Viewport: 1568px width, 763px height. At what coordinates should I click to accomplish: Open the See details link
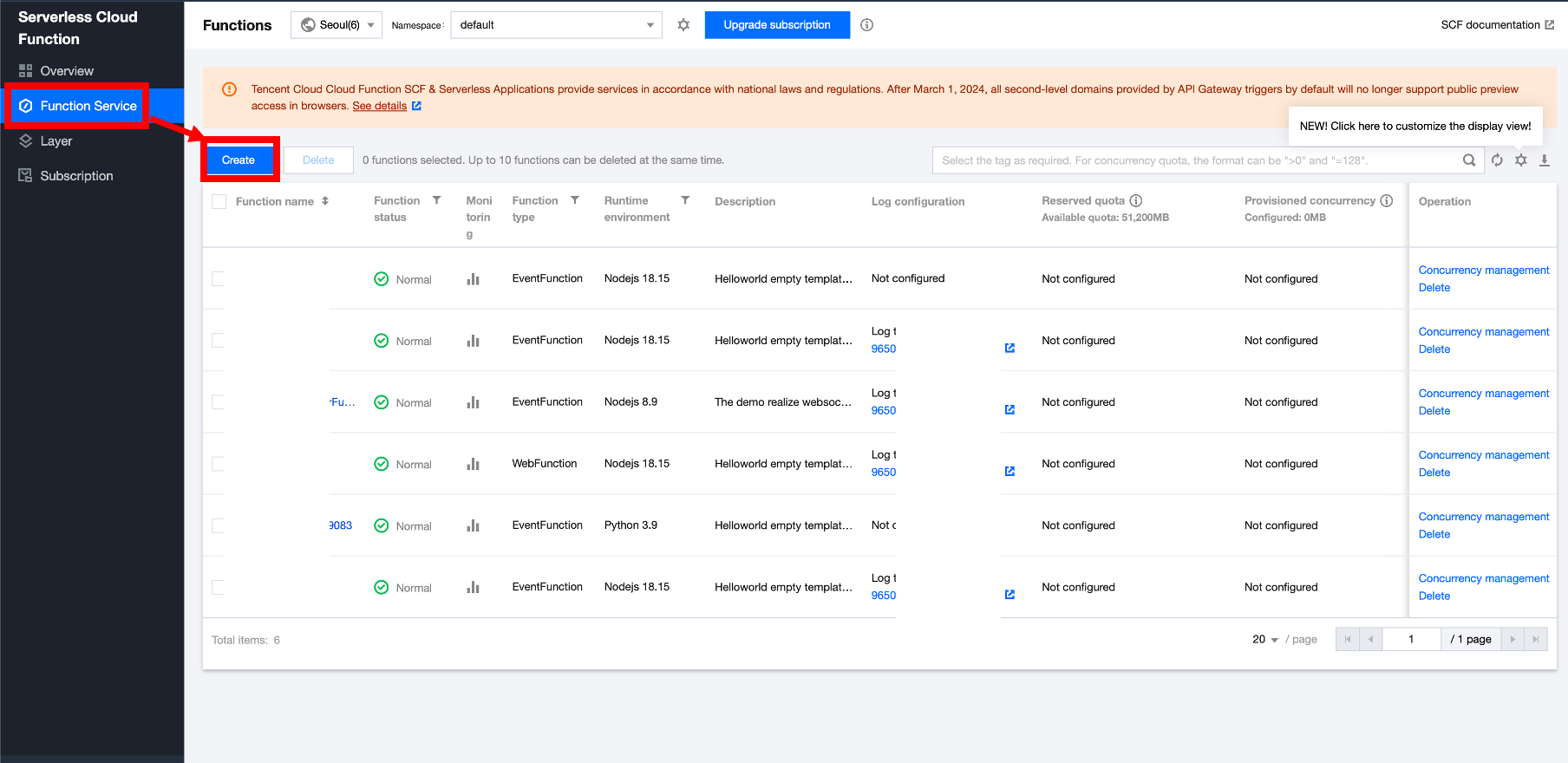(x=380, y=106)
